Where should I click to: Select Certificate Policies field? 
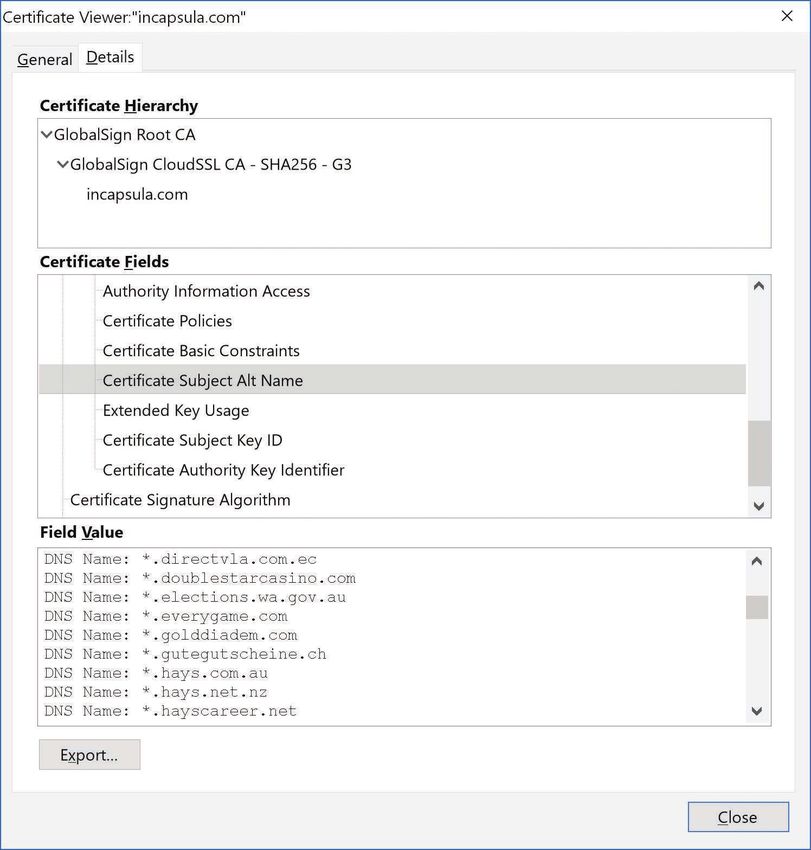(167, 321)
